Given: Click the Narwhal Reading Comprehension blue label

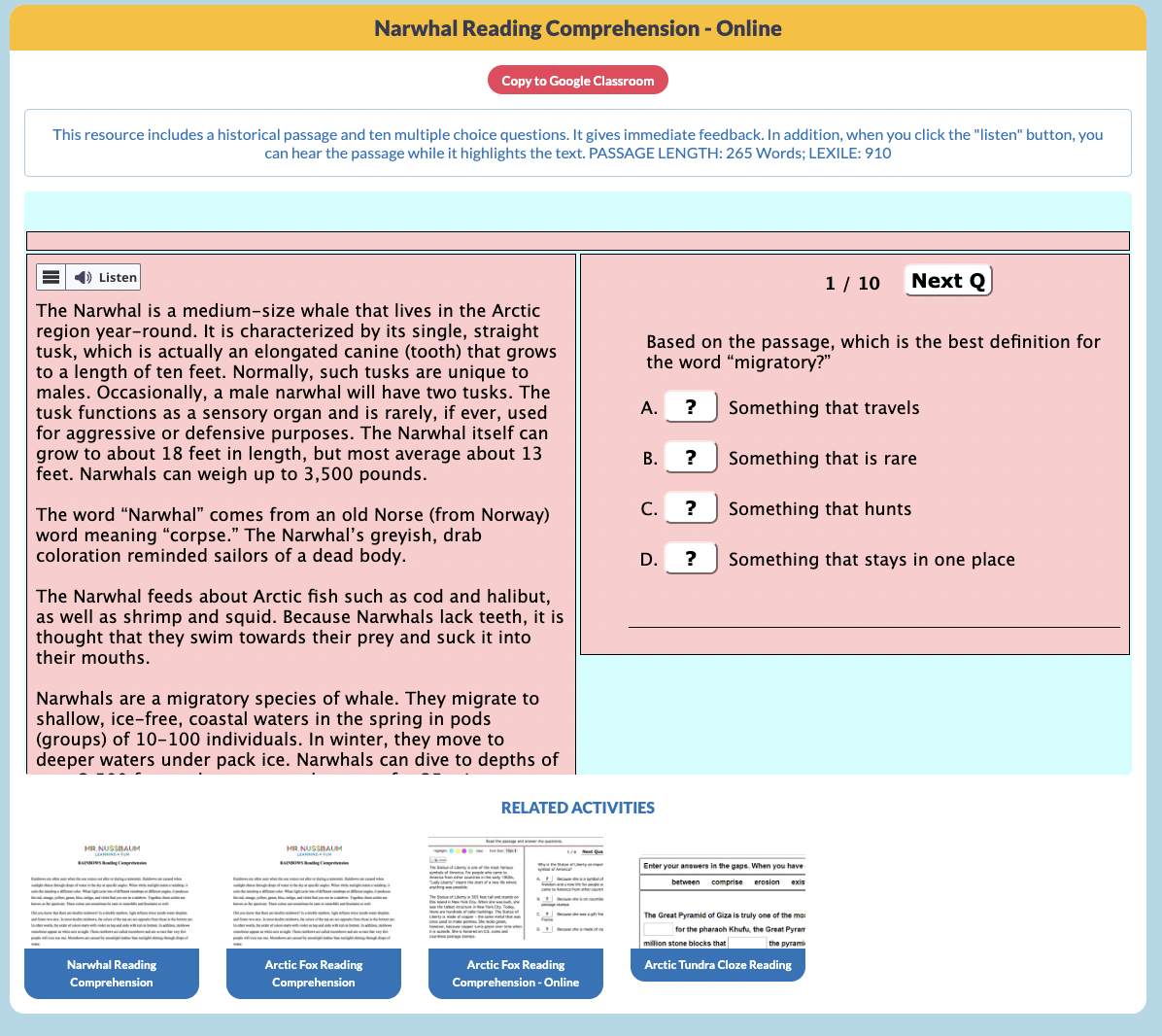Looking at the screenshot, I should click(x=112, y=974).
